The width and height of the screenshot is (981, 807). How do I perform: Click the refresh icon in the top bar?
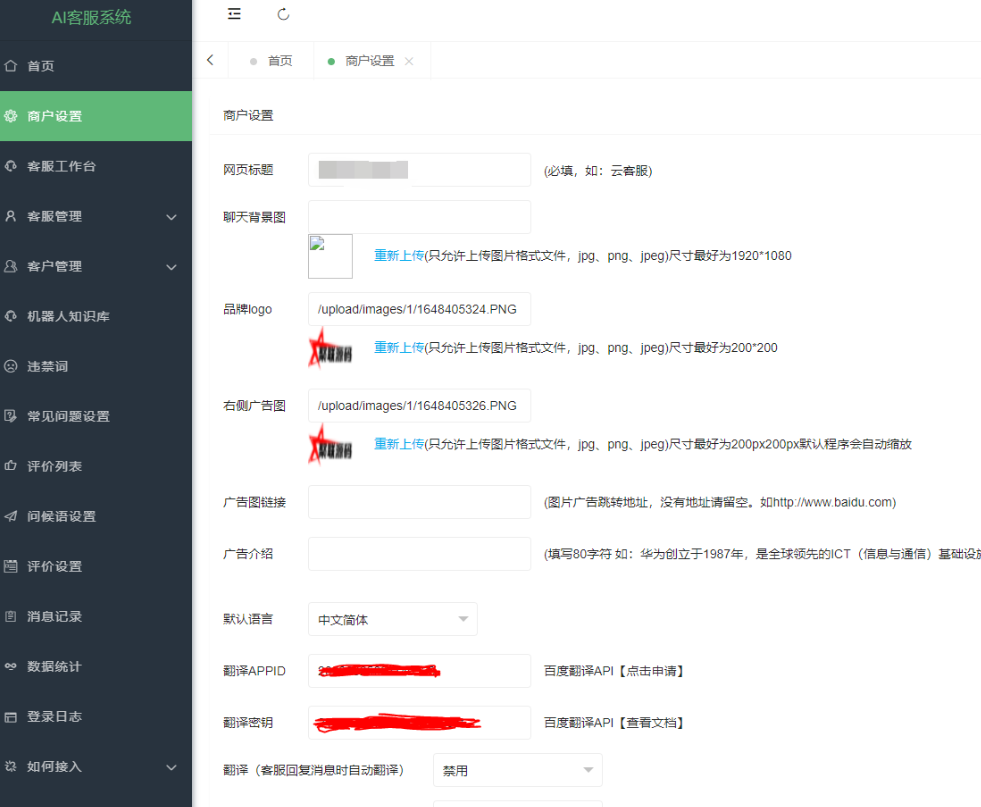pos(283,14)
